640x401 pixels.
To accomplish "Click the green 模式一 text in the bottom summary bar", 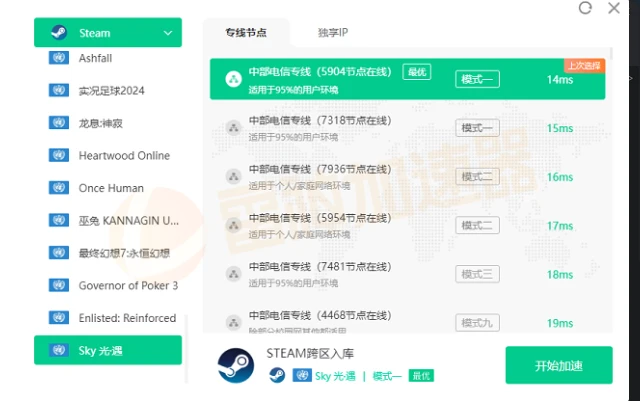I will pos(387,376).
